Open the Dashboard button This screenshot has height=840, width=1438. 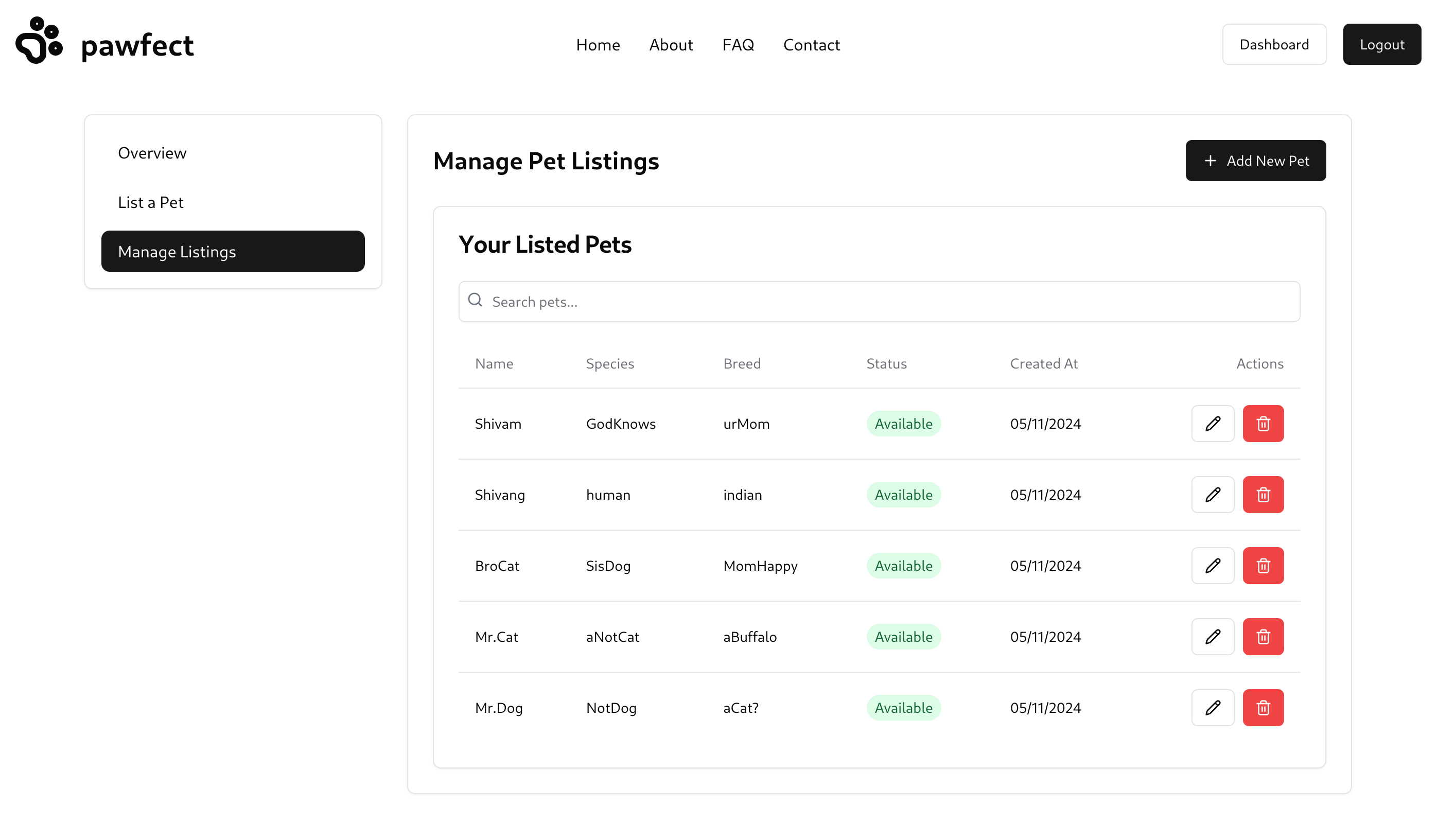pos(1274,44)
